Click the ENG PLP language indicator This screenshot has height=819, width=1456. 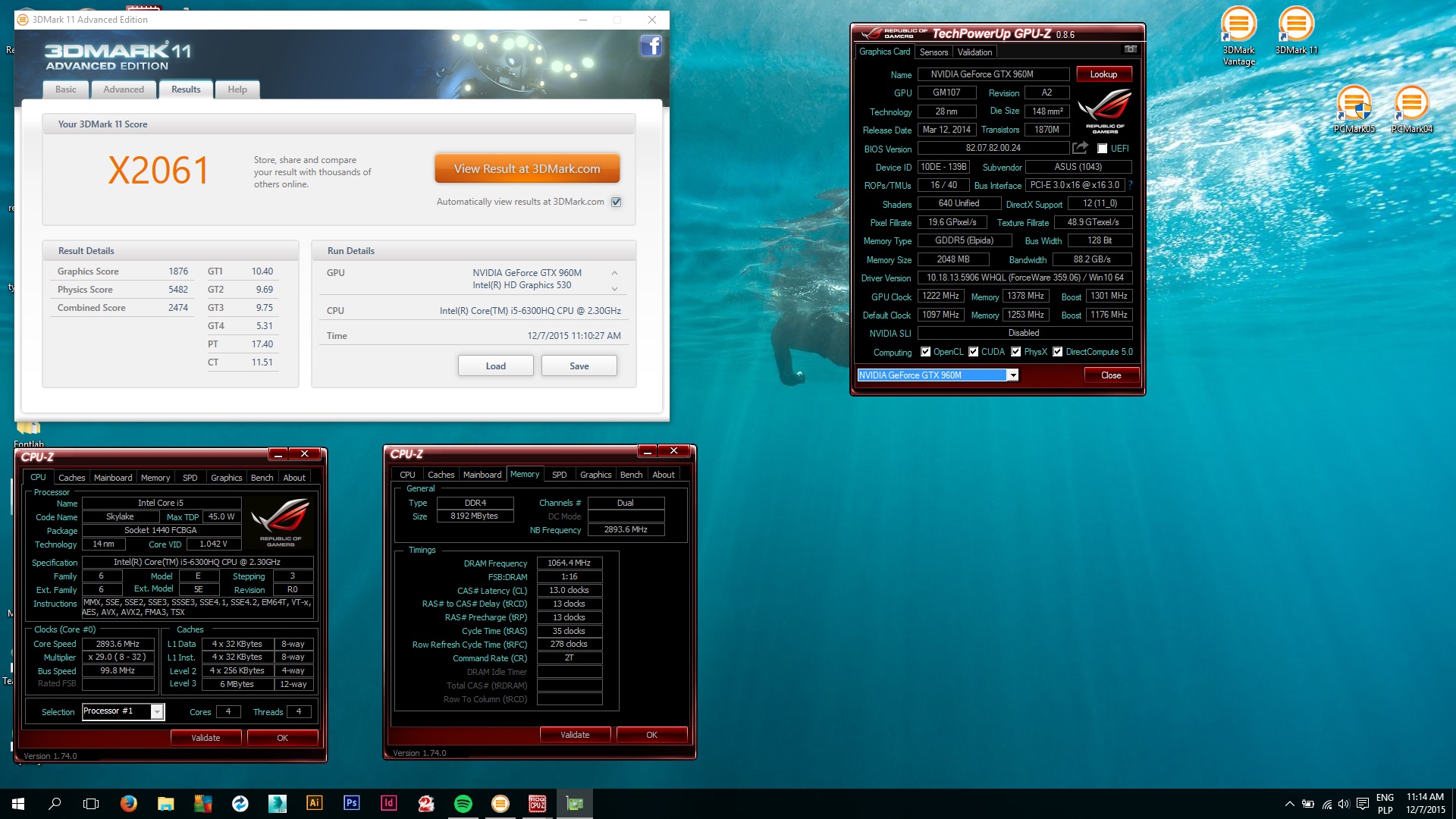point(1385,804)
